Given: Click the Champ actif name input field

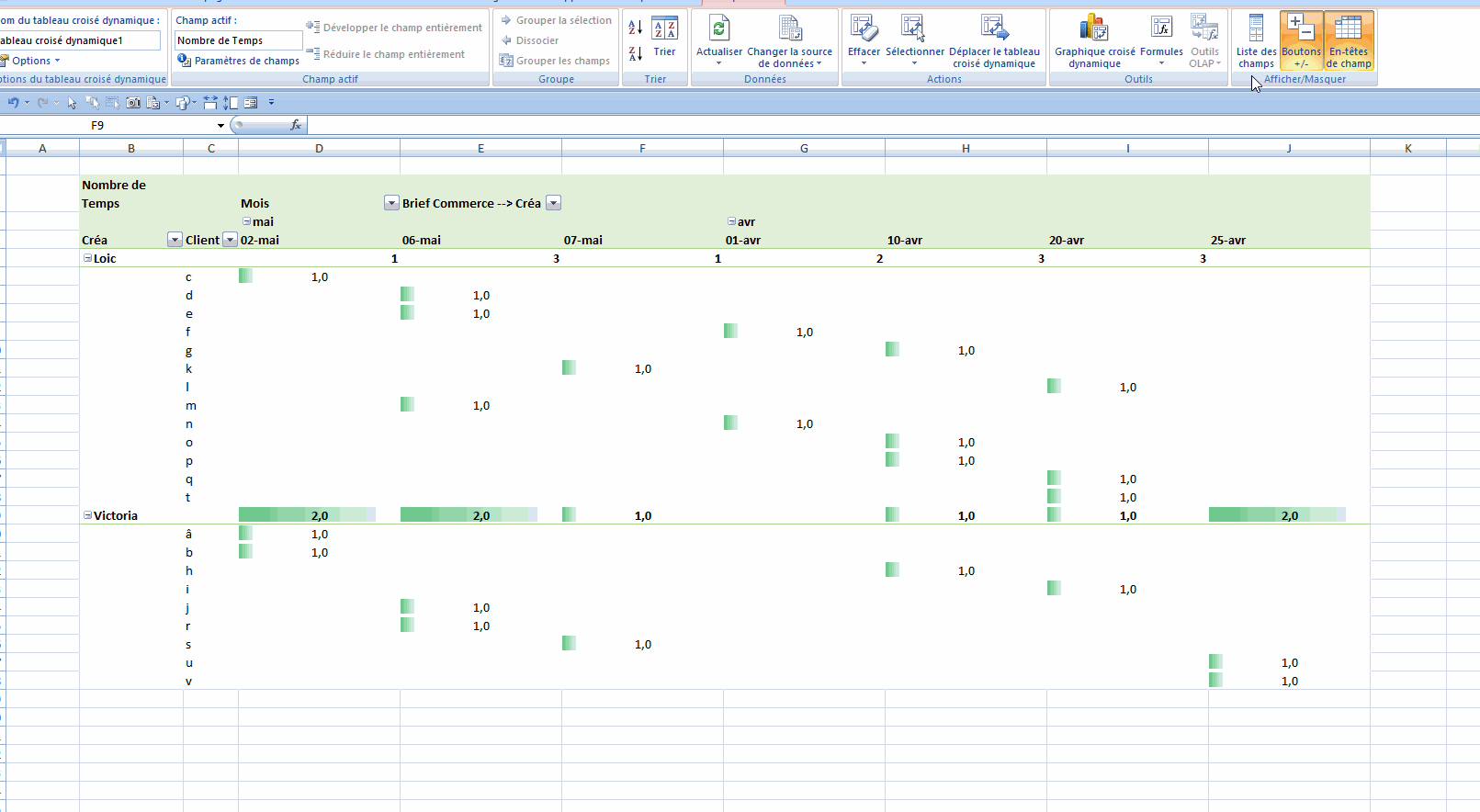Looking at the screenshot, I should click(x=238, y=40).
